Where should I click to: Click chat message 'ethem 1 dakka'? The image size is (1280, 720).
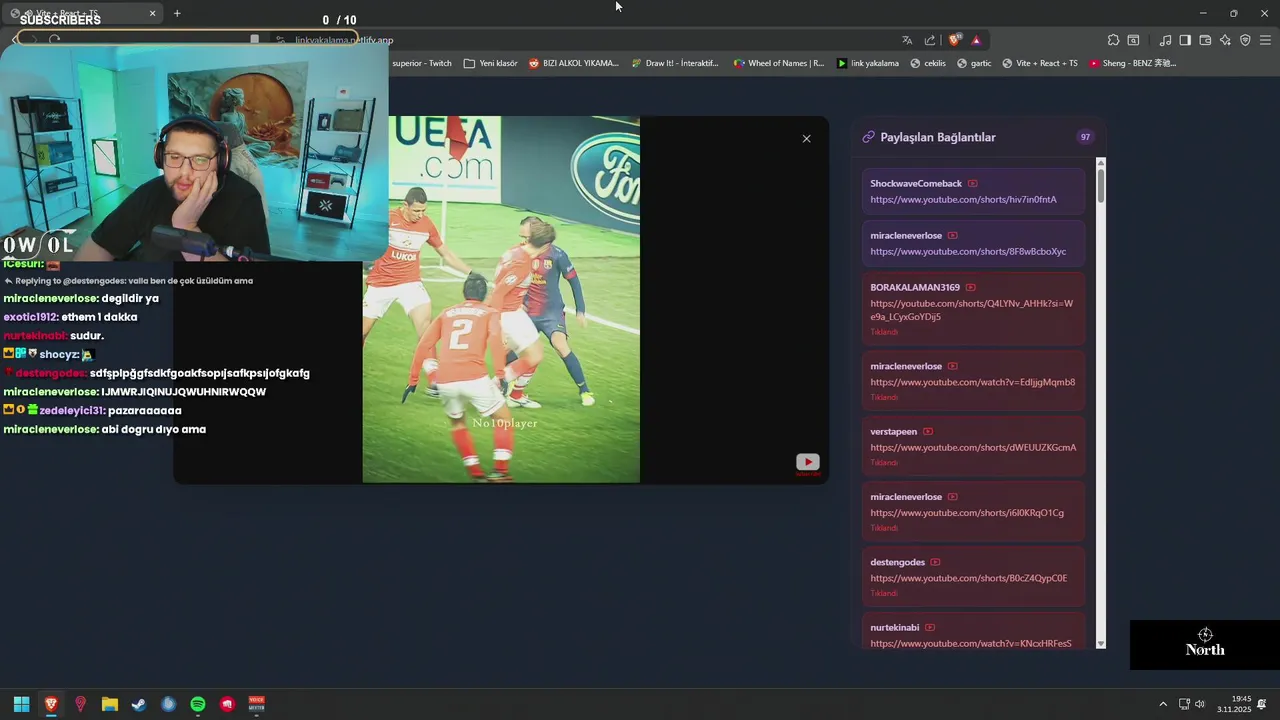pyautogui.click(x=99, y=317)
